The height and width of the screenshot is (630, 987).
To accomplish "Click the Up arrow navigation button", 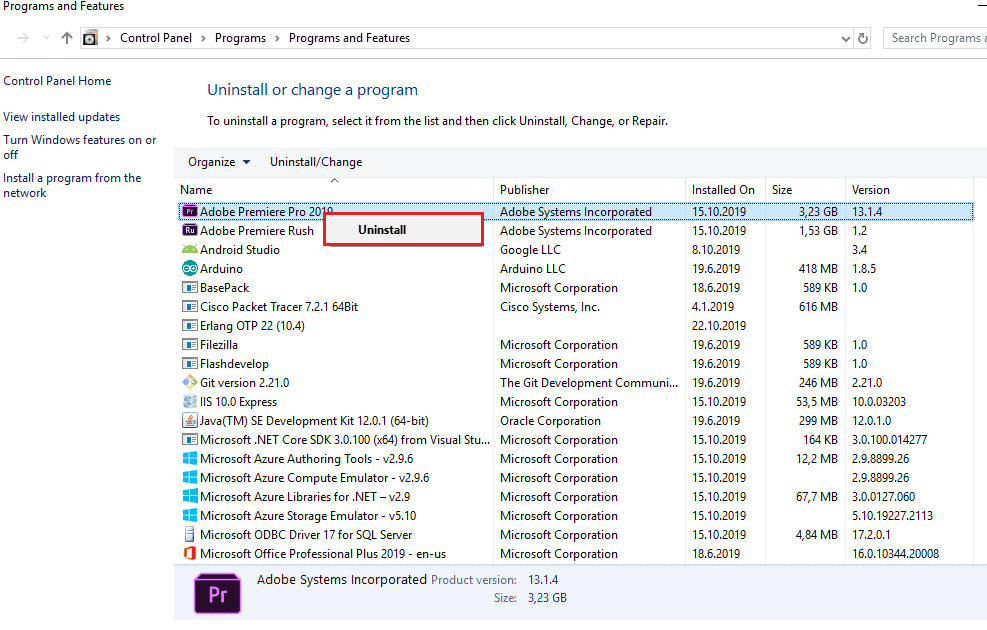I will coord(67,38).
